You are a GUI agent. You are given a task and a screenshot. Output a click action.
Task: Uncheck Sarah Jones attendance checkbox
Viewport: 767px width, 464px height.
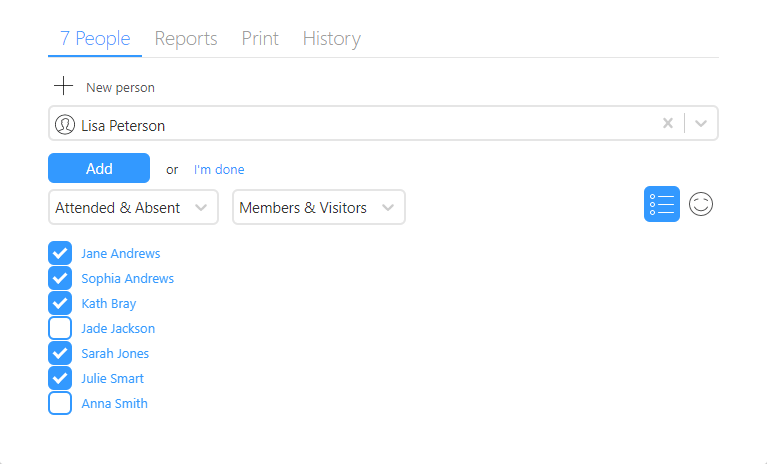point(60,353)
